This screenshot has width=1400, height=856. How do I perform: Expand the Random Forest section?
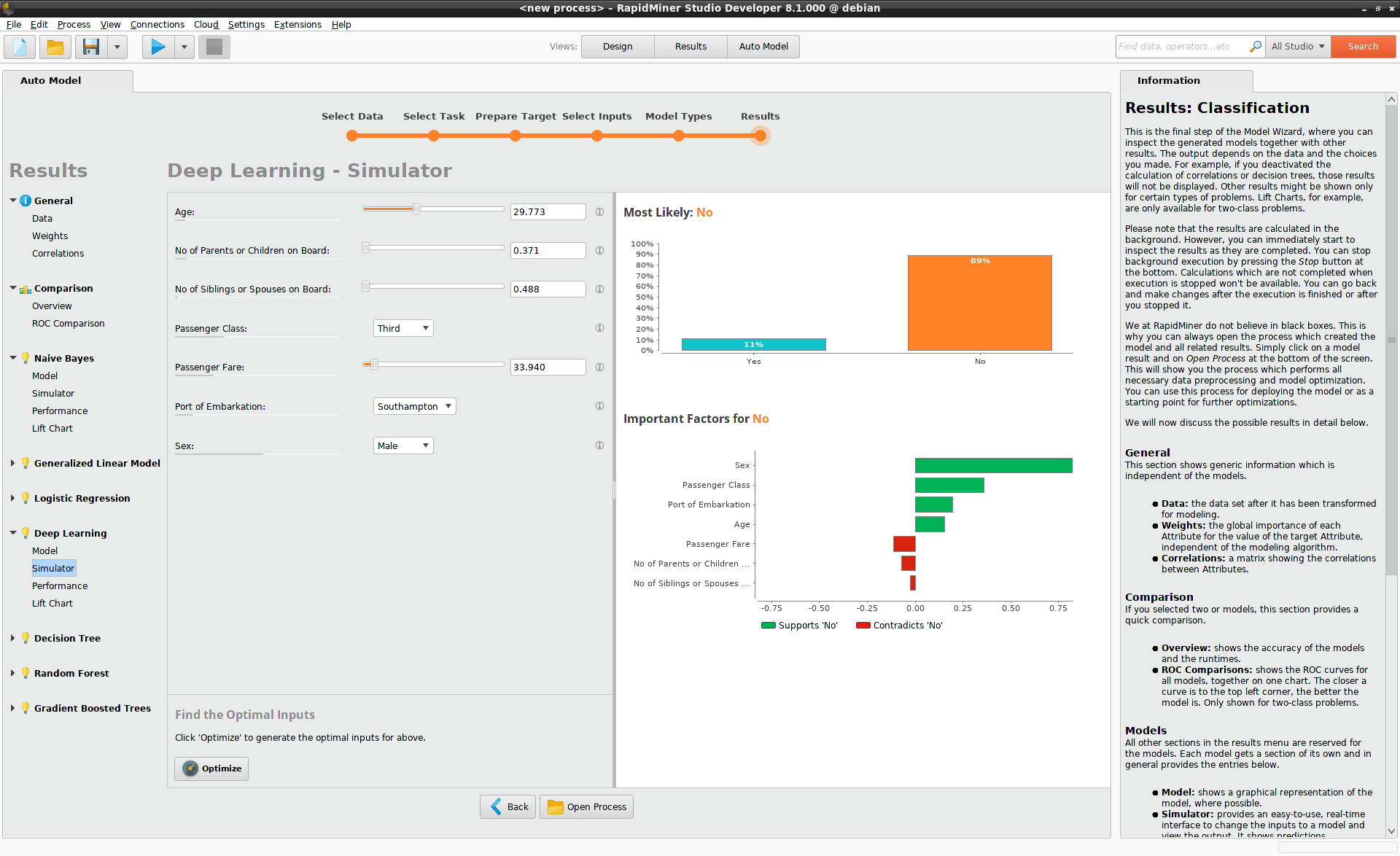pyautogui.click(x=12, y=672)
